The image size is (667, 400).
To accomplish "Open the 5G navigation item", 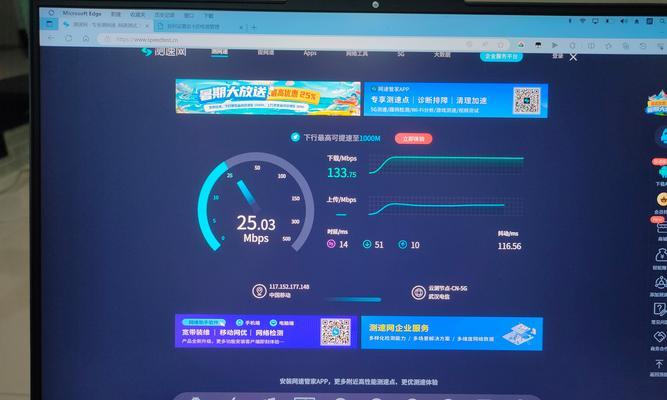I will [x=401, y=54].
